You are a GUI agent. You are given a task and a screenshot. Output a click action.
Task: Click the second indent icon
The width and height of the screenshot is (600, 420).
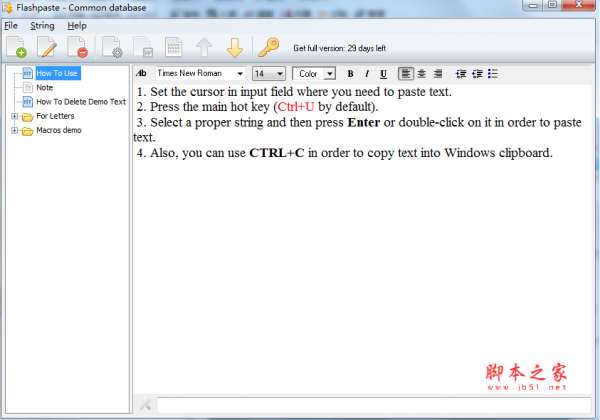(x=477, y=73)
